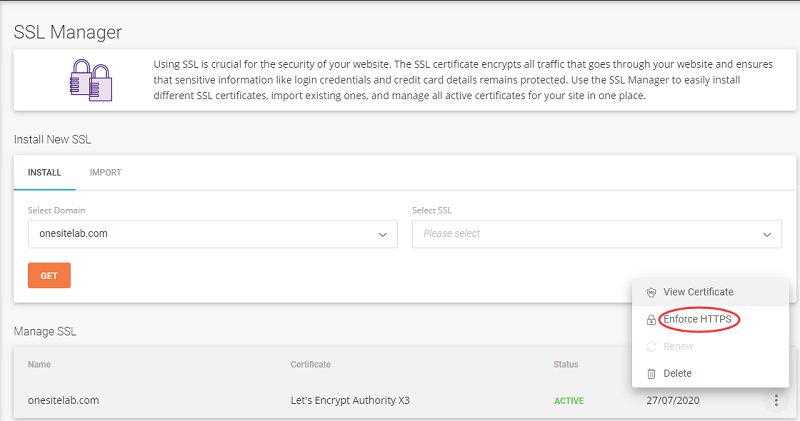
Task: Open the onesitelab.com domain combo box
Action: (213, 234)
